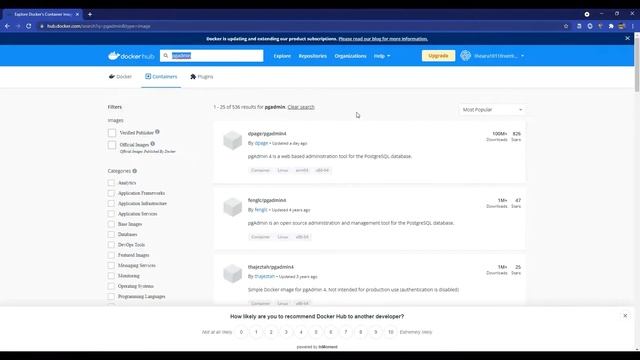Check the Base Images category
Screen dimensions: 640x360
(x=111, y=224)
